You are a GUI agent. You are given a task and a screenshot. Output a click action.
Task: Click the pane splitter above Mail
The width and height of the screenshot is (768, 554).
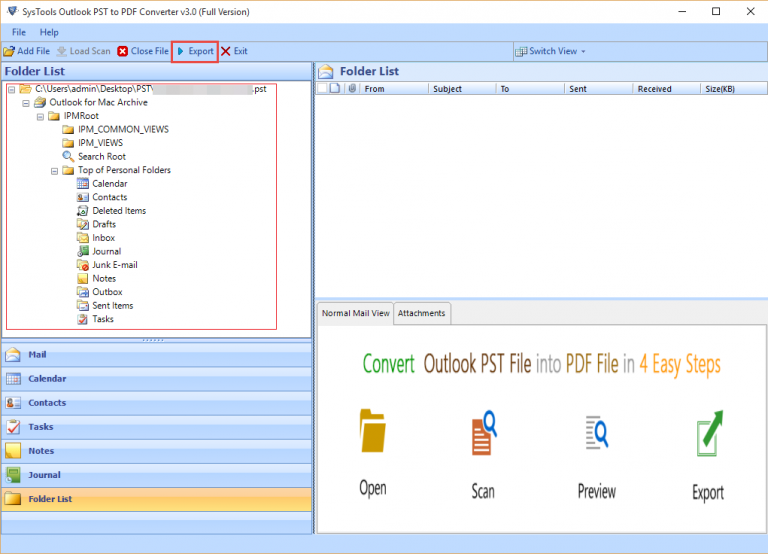pos(156,340)
